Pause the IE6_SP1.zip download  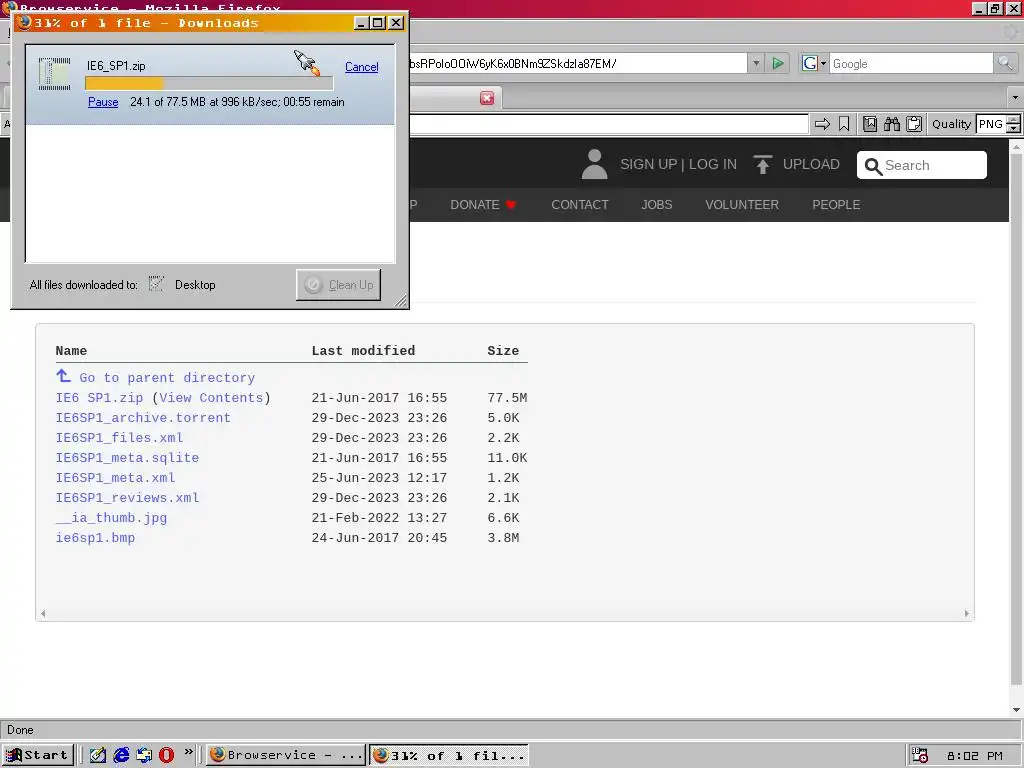pyautogui.click(x=103, y=102)
